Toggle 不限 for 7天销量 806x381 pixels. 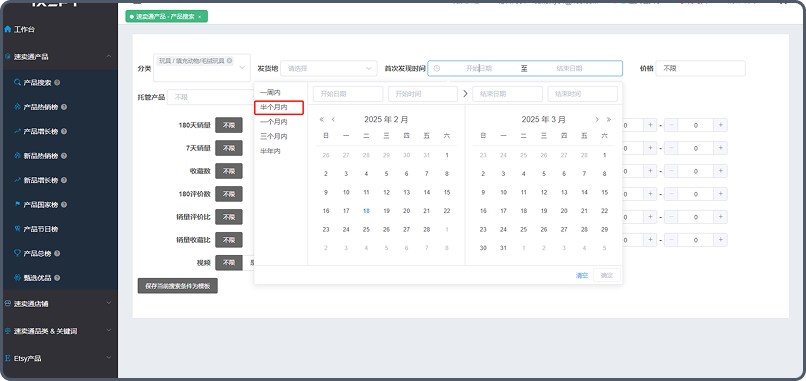pos(229,148)
